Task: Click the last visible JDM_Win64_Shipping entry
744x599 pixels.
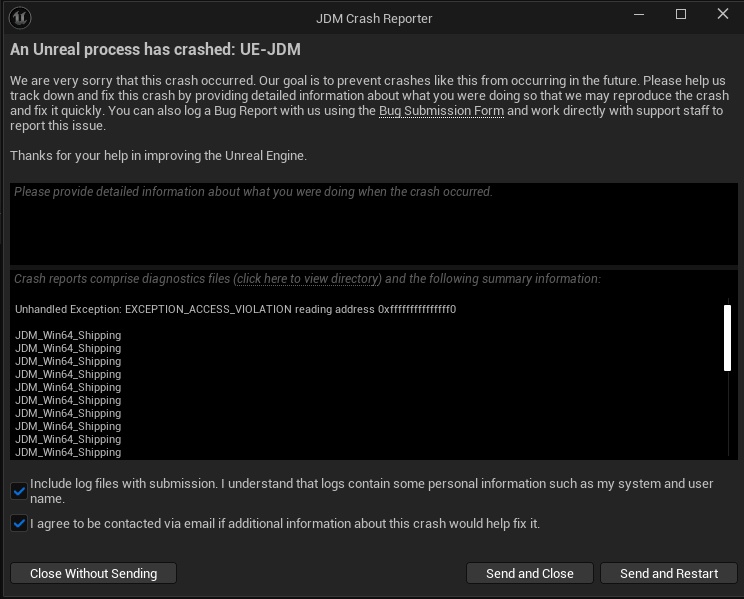Action: point(68,452)
